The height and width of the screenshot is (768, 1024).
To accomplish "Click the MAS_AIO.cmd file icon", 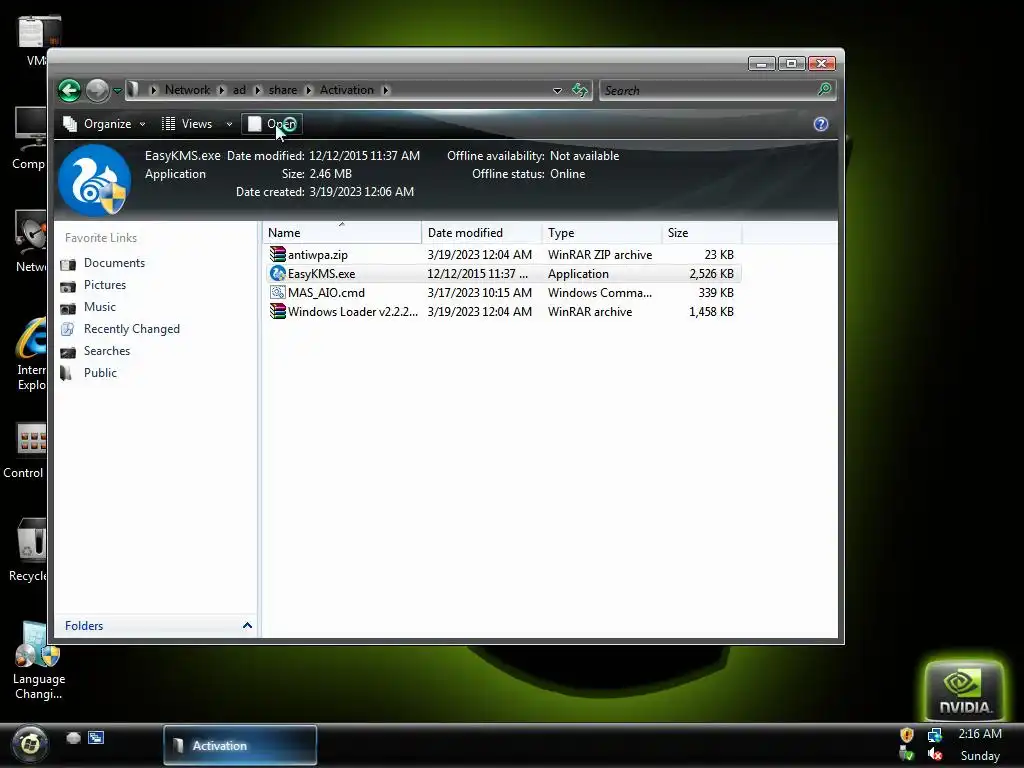I will coord(278,292).
